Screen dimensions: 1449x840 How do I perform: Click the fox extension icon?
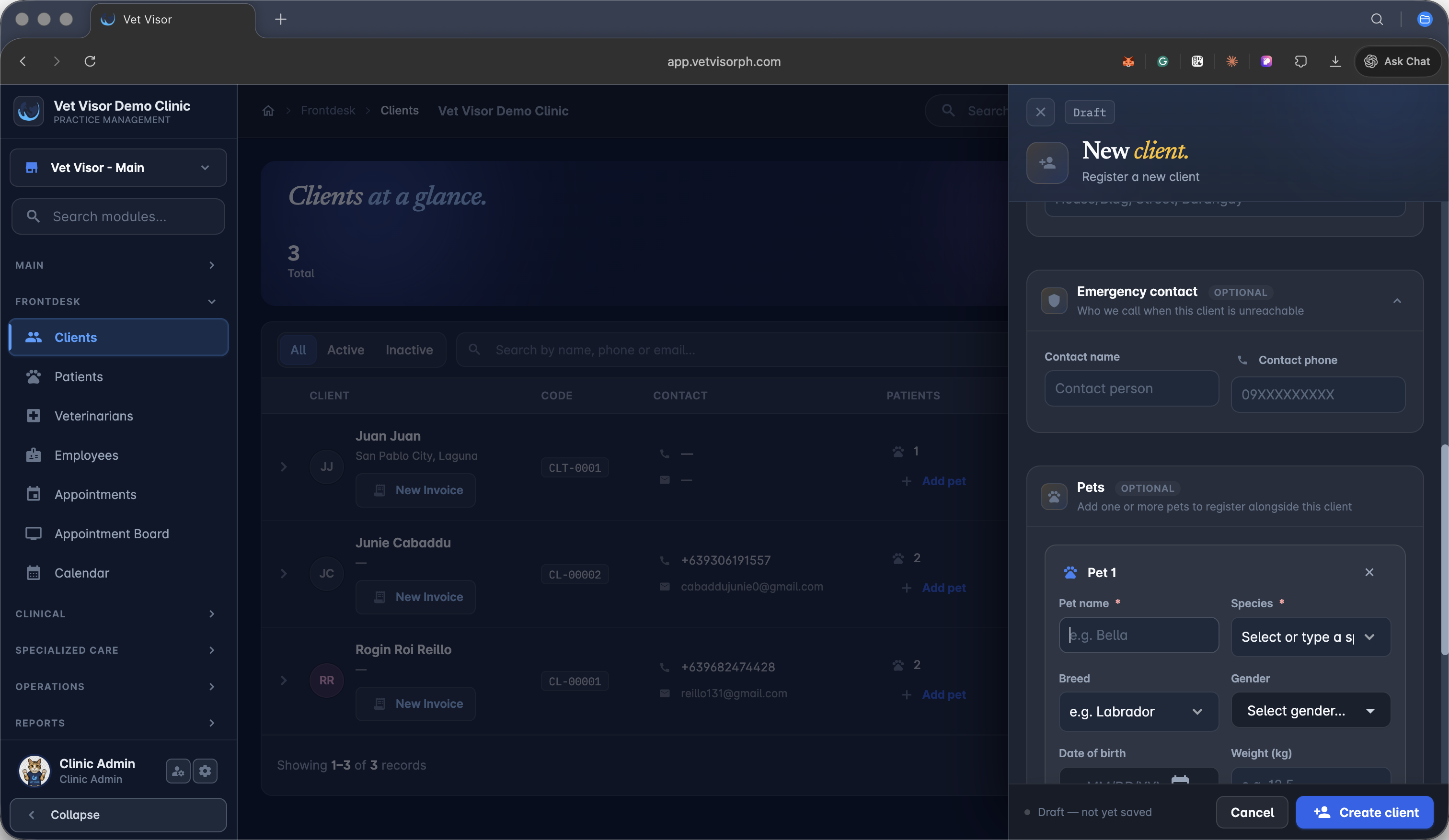tap(1128, 61)
